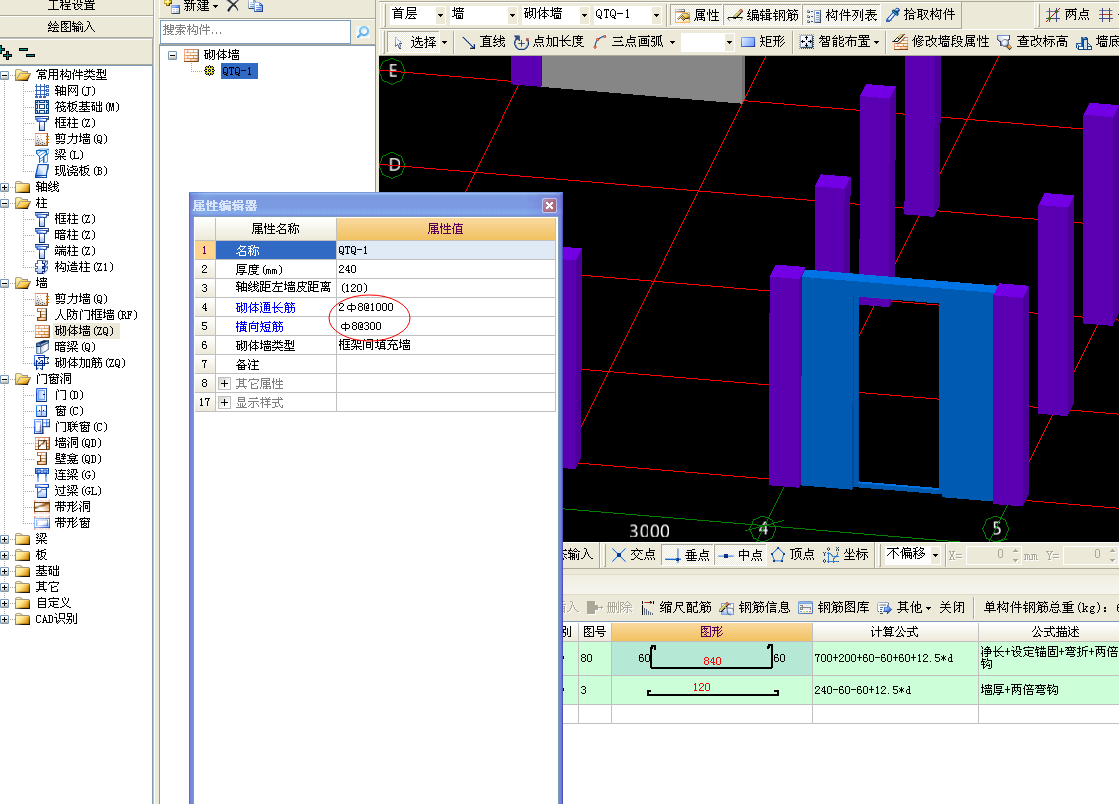
Task: Select 砌体墙(ZQ) in the 墙 folder
Action: point(83,331)
